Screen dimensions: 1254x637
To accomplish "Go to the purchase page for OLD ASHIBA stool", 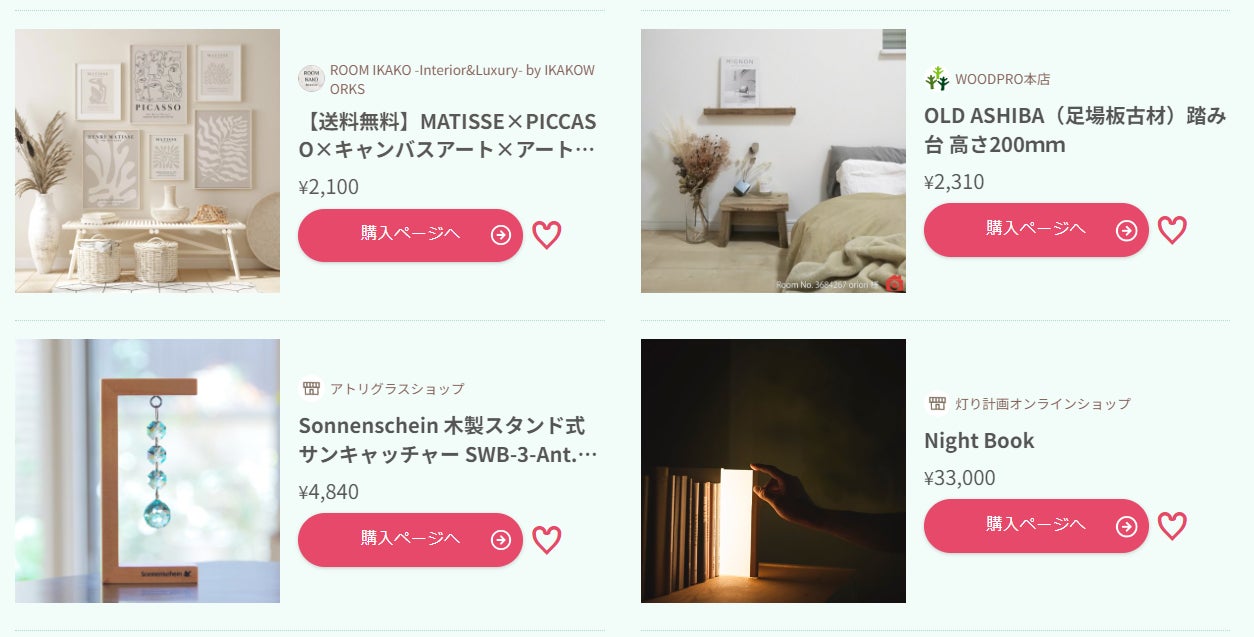I will tap(1036, 230).
